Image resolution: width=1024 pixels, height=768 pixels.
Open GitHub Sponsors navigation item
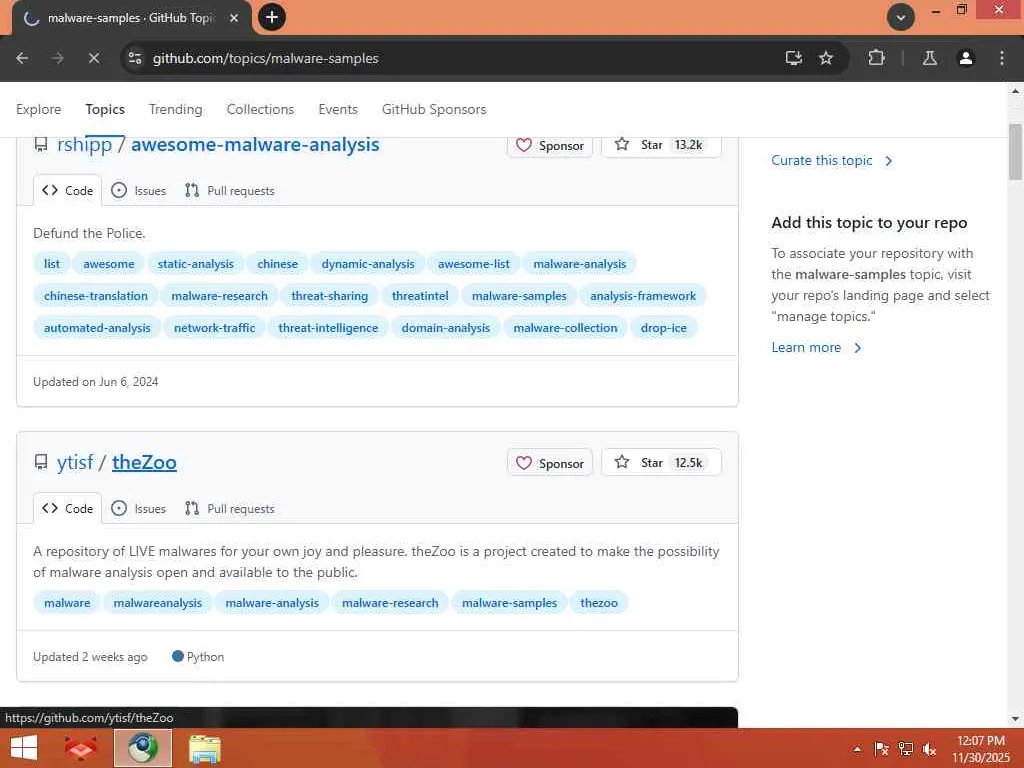coord(434,109)
